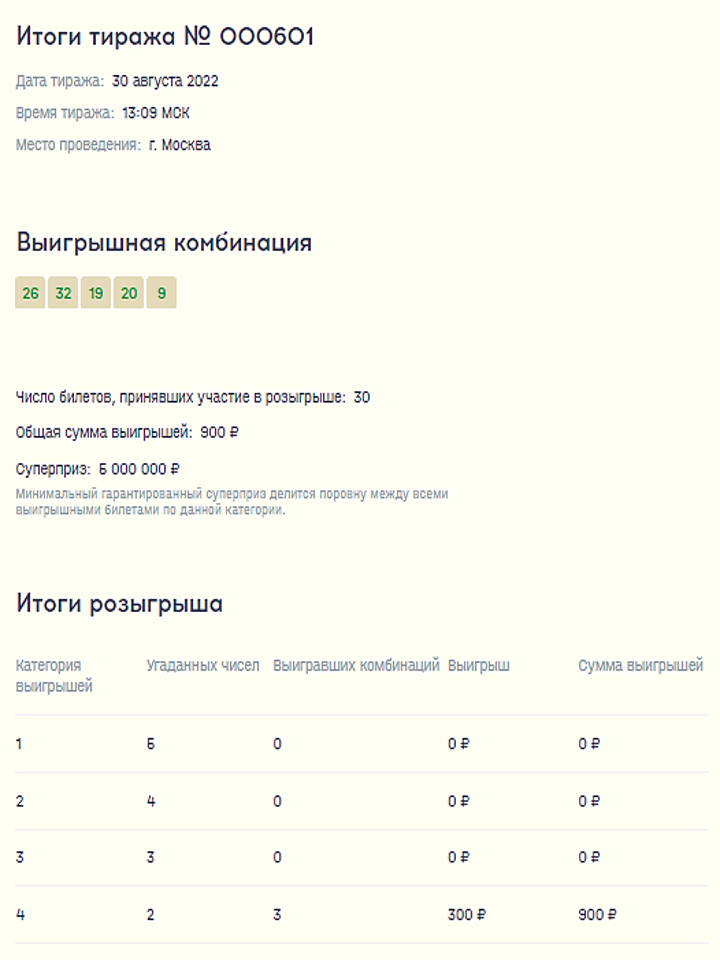
Task: Click winning number ball 26
Action: click(x=30, y=293)
